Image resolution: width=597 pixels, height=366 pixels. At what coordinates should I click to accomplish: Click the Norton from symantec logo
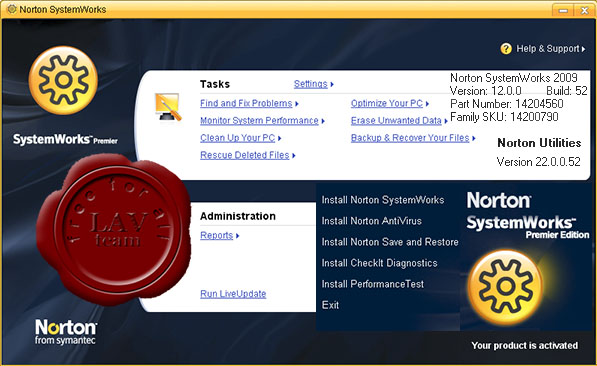coord(65,332)
